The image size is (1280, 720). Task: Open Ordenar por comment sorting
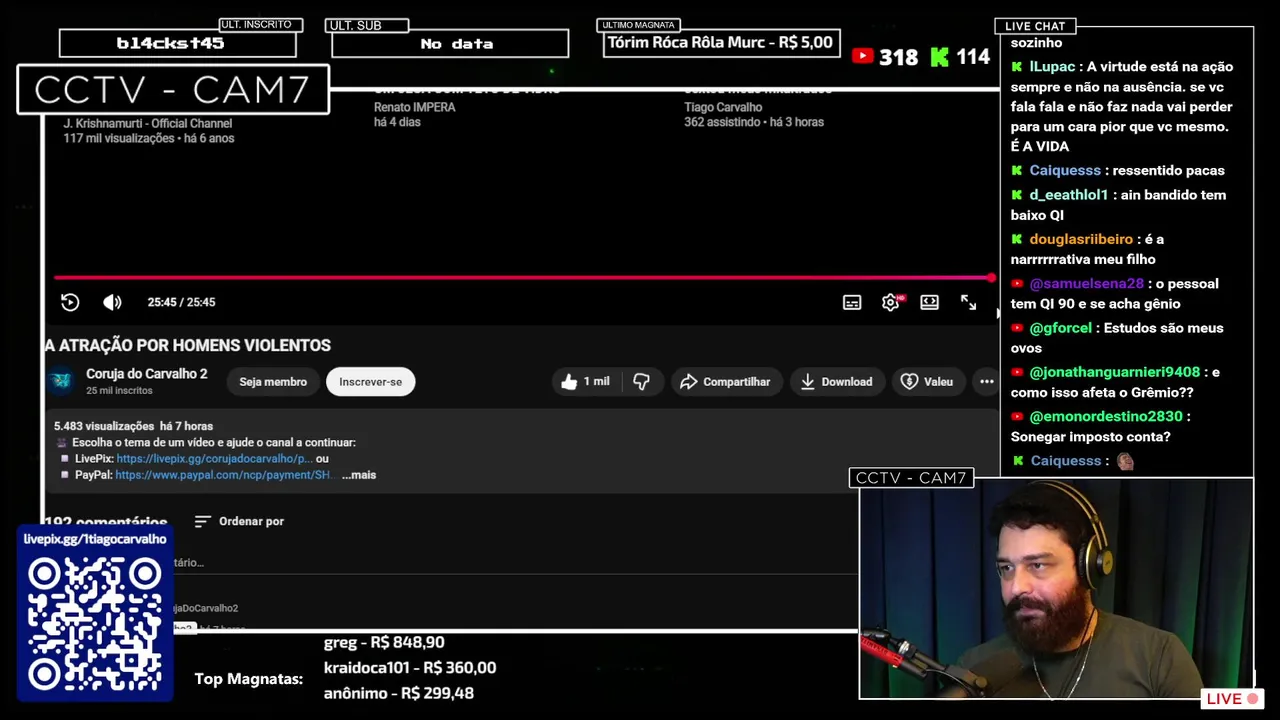tap(239, 521)
